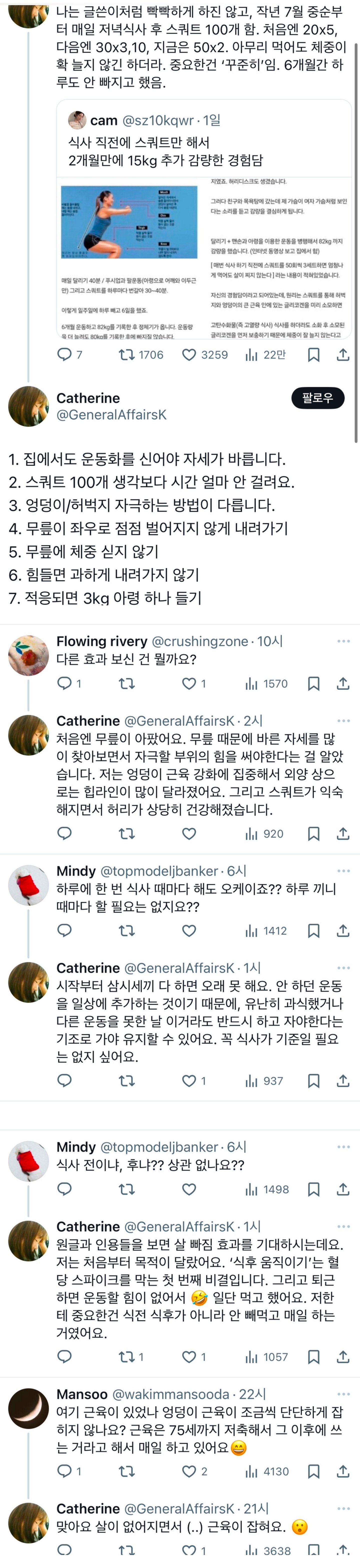This screenshot has height=1568, width=360.
Task: Reply to Mansoo's muscle comment
Action: pyautogui.click(x=65, y=1471)
